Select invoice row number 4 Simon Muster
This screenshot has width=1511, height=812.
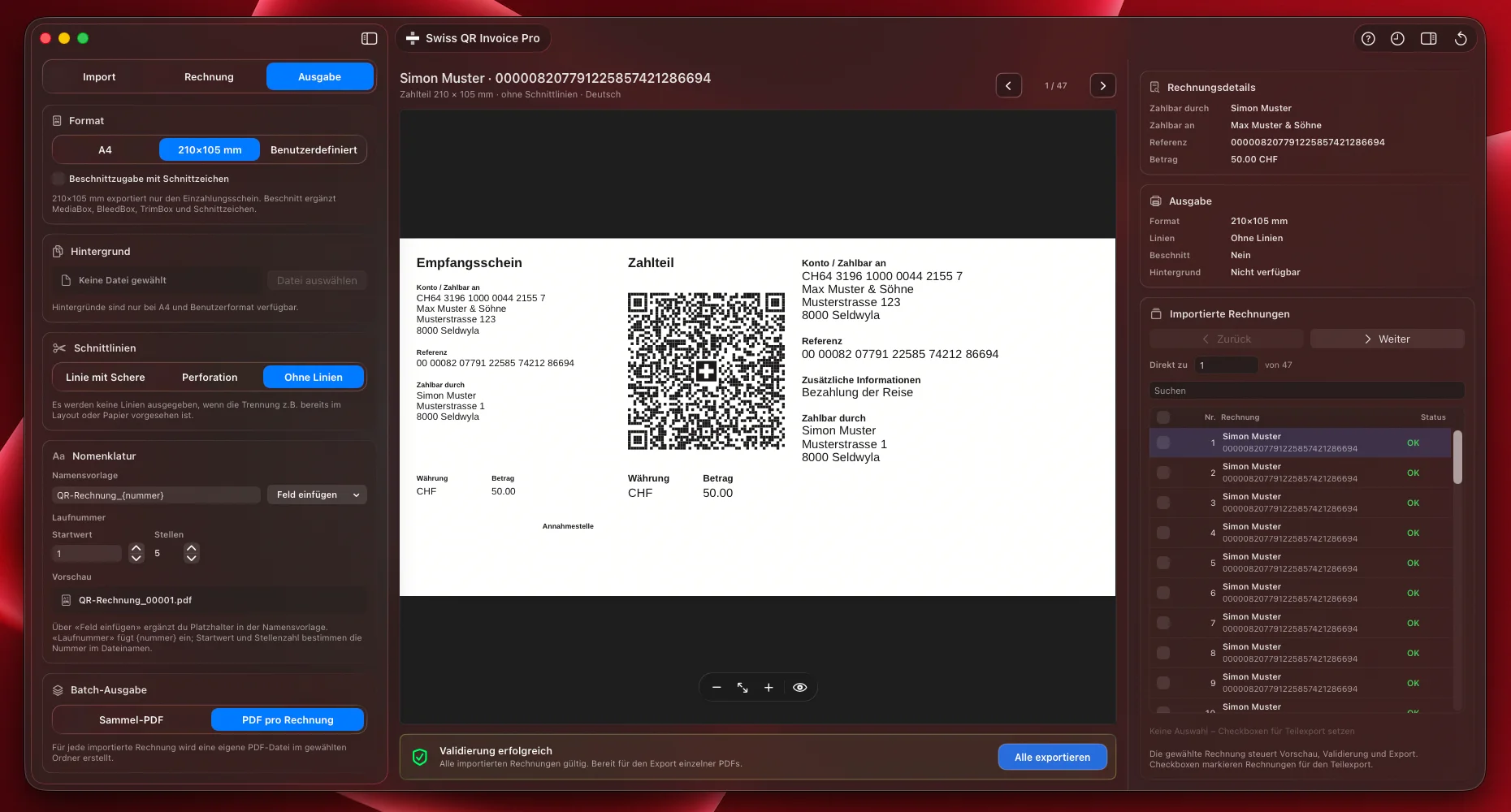pos(1300,533)
